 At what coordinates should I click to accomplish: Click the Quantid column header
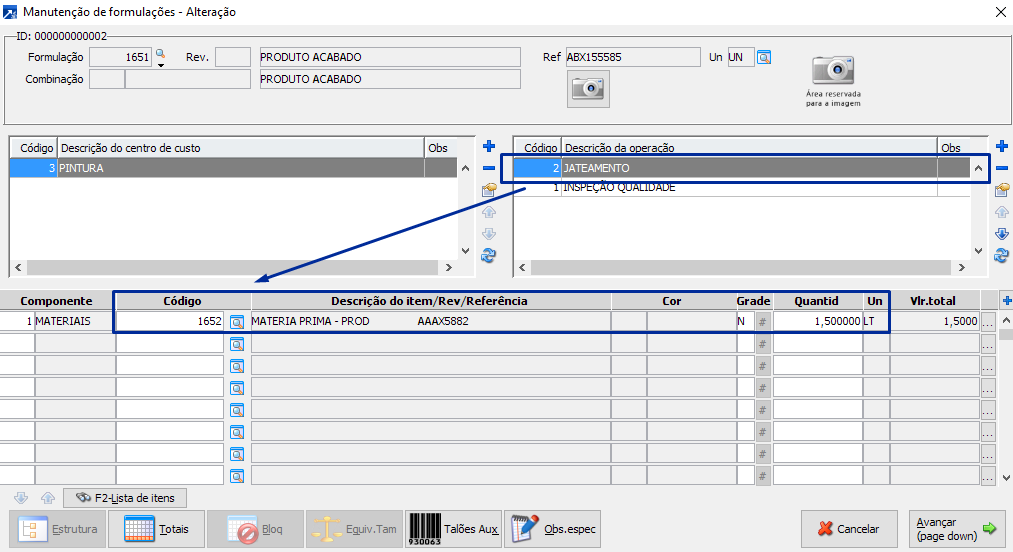pos(819,301)
